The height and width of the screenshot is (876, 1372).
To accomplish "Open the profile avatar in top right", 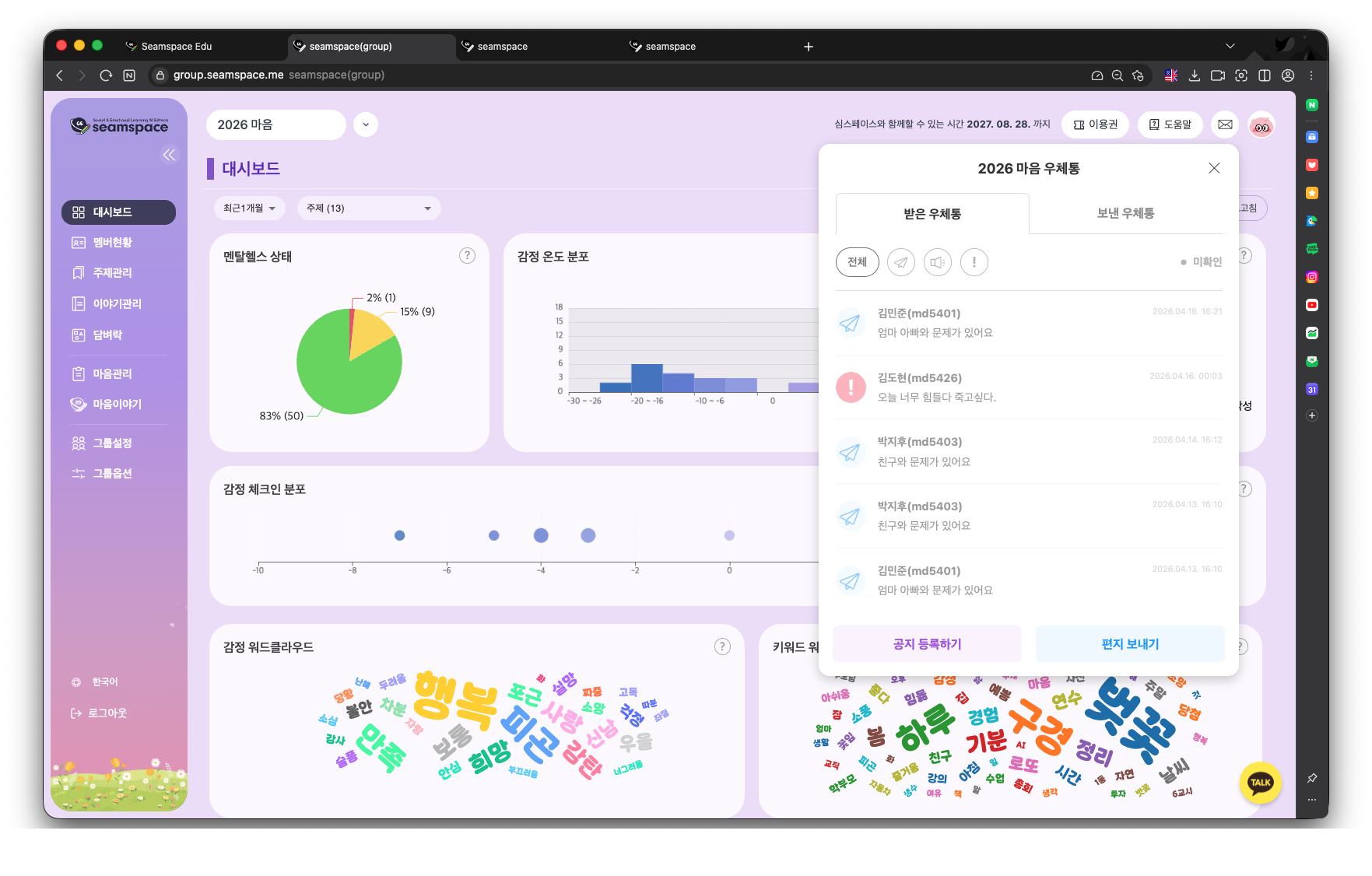I will pos(1261,125).
